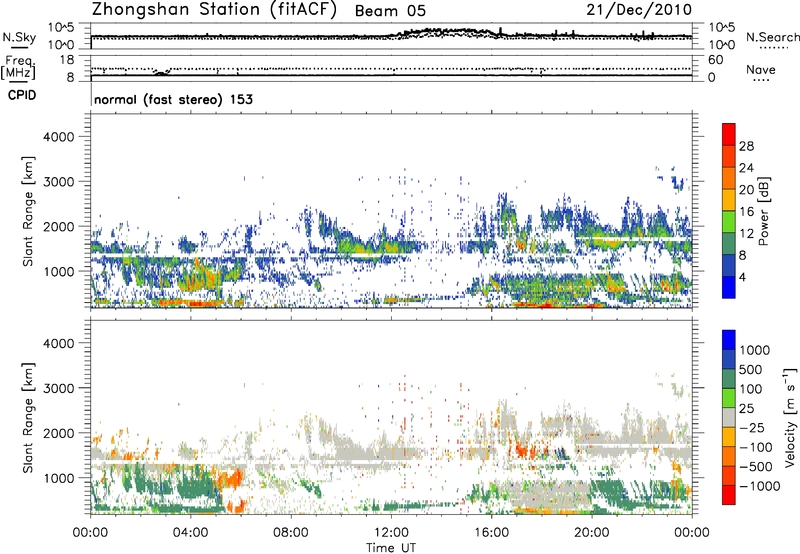This screenshot has width=800, height=554.
Task: Click the N.Sky axis label
Action: [19, 37]
